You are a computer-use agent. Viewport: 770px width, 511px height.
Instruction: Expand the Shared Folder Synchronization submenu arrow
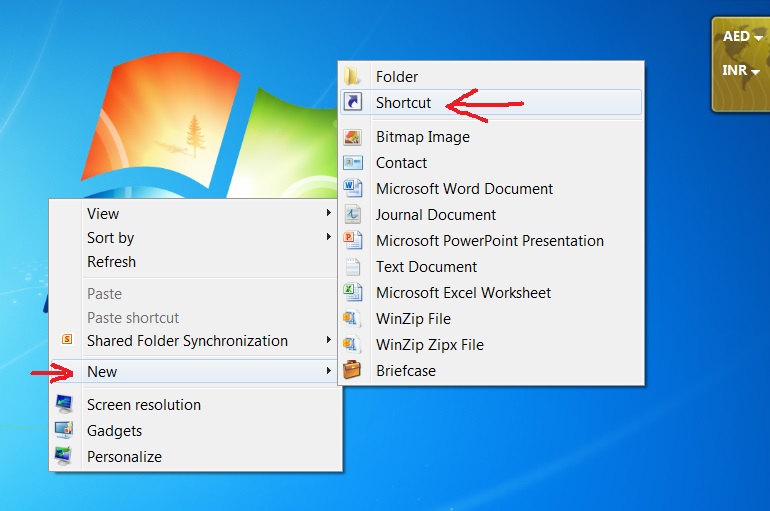[x=329, y=340]
